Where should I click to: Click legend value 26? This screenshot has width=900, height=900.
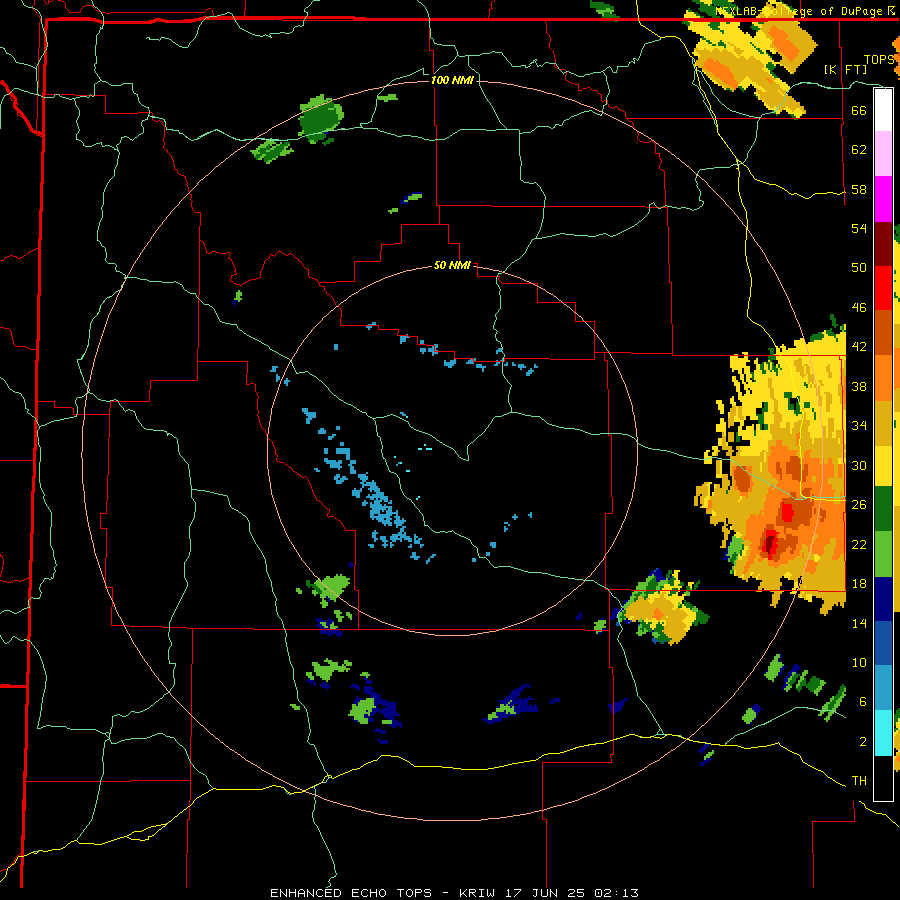[x=859, y=505]
